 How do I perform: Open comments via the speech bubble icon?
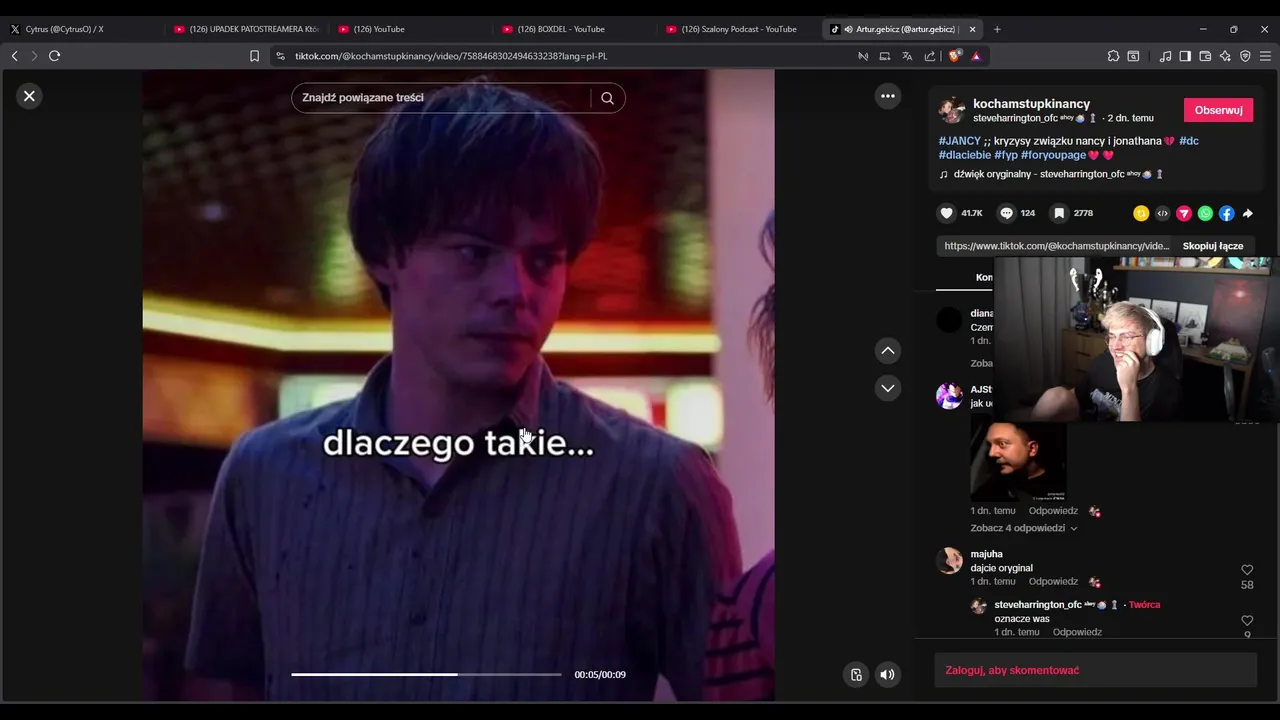point(1007,213)
